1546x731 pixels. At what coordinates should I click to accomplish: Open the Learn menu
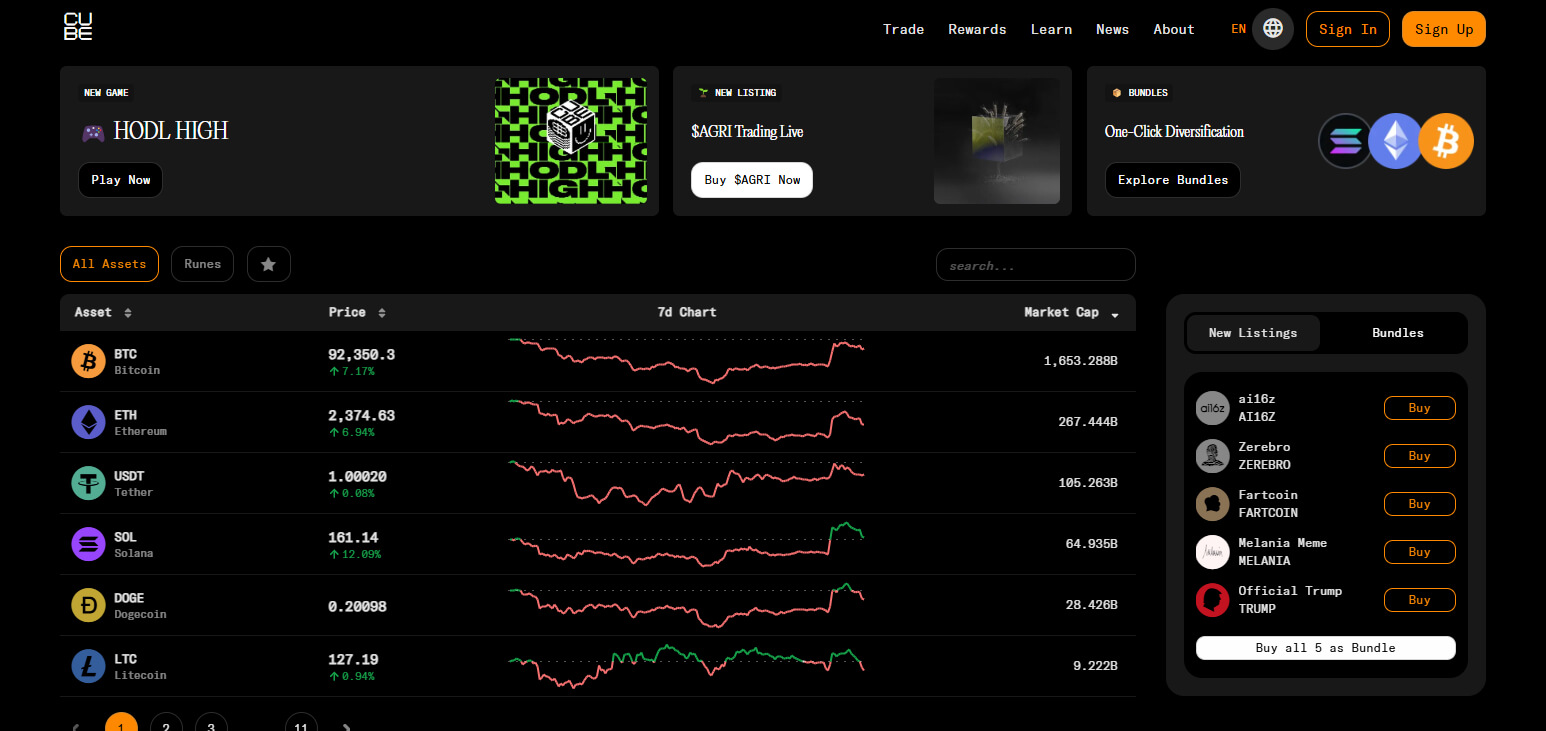1051,29
